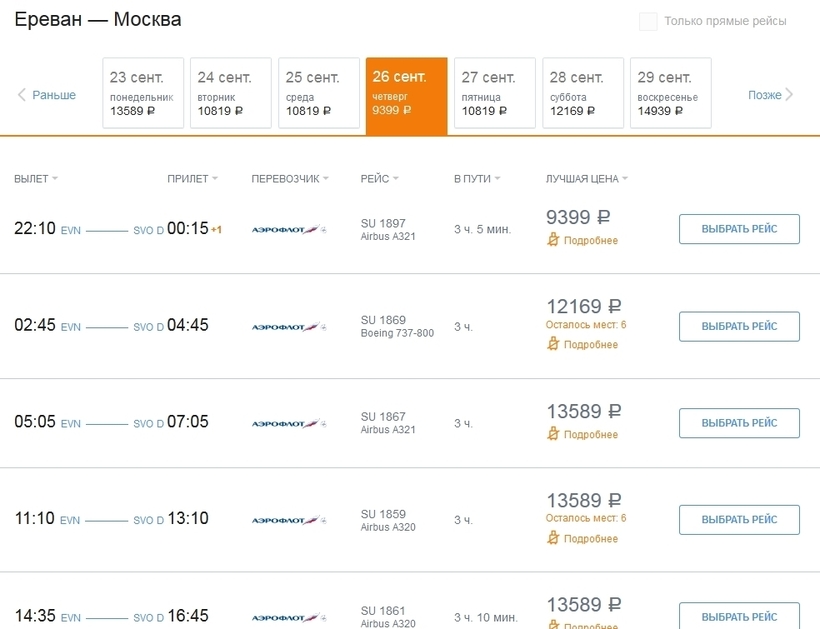Screen dimensions: 820x629
Task: Sort flights by 'Прилет' column
Action: click(x=192, y=179)
